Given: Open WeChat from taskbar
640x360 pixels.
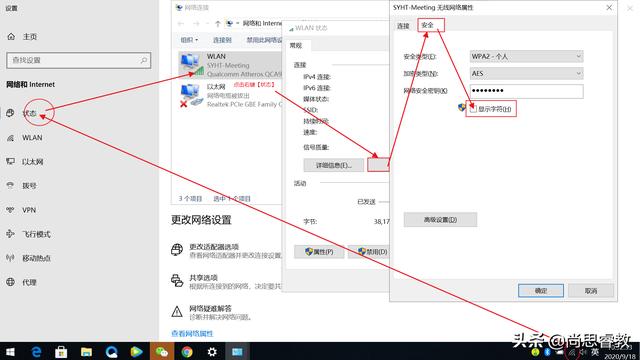Looking at the screenshot, I should coord(162,352).
